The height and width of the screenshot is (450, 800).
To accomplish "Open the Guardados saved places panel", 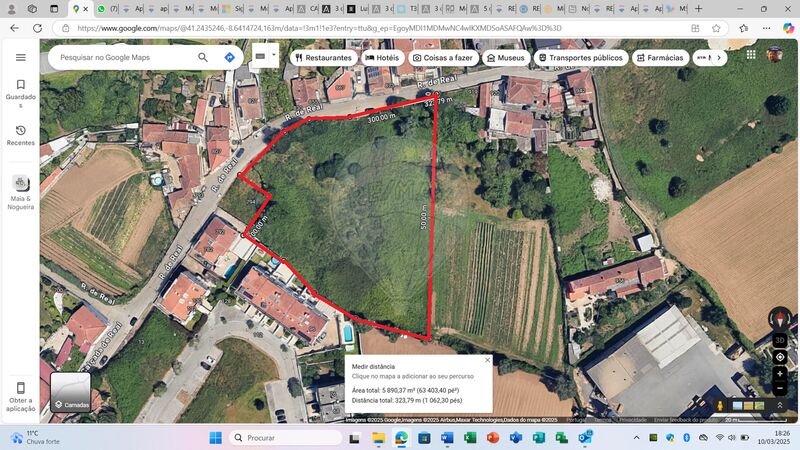I will 20,93.
